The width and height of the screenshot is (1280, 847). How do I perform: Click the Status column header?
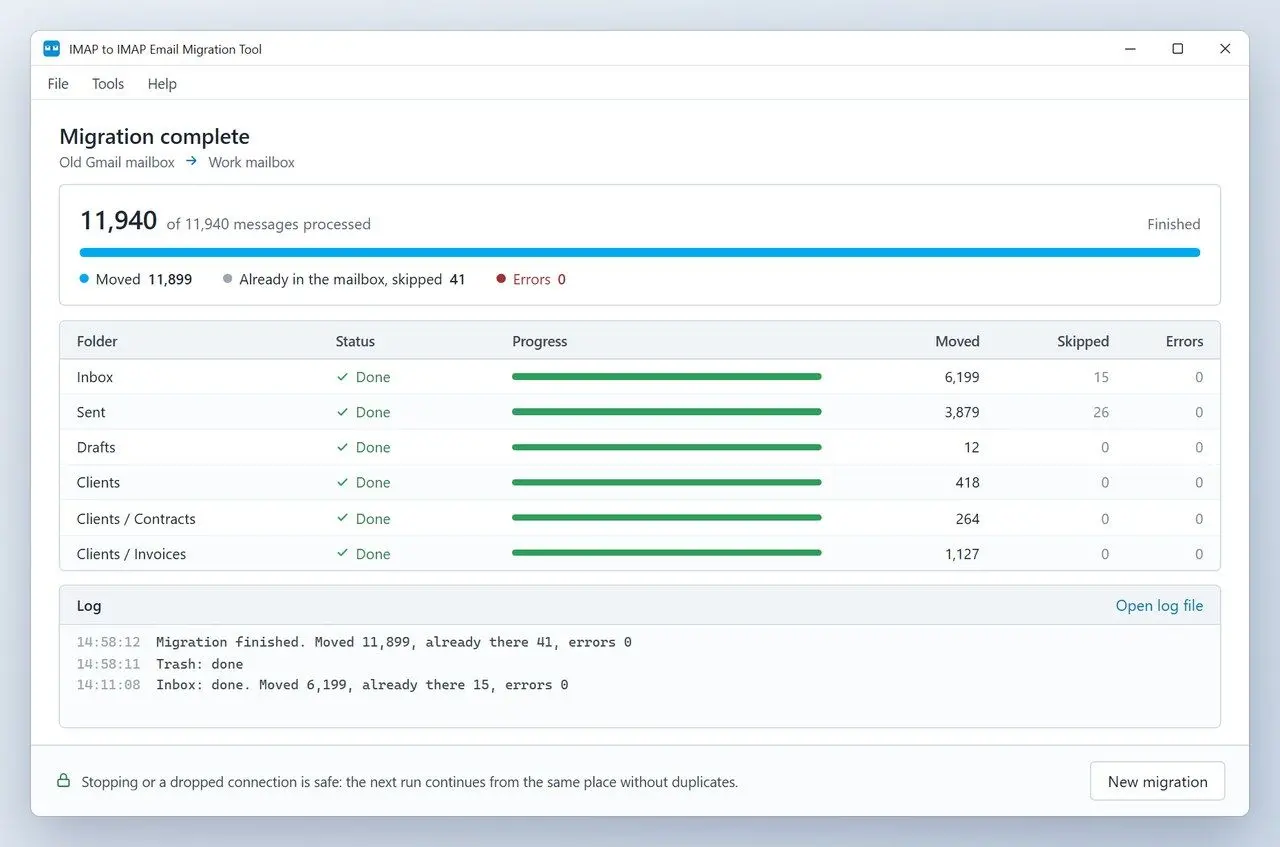355,341
